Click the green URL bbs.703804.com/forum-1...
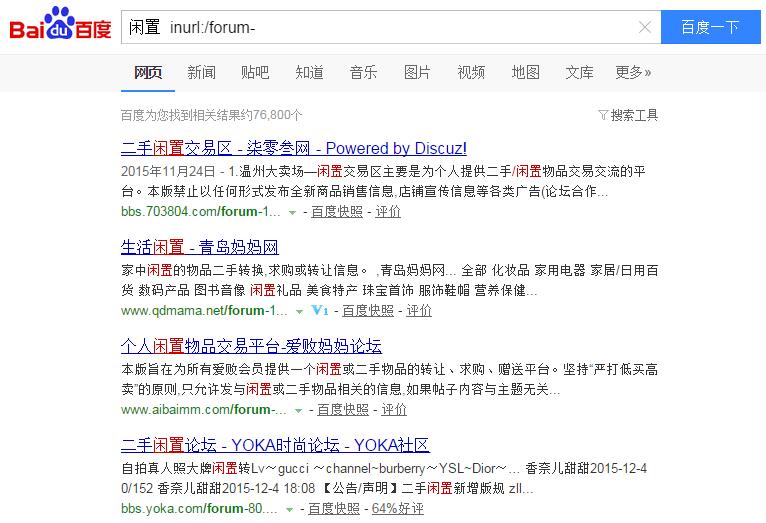Screen dimensions: 766x523 pos(201,211)
